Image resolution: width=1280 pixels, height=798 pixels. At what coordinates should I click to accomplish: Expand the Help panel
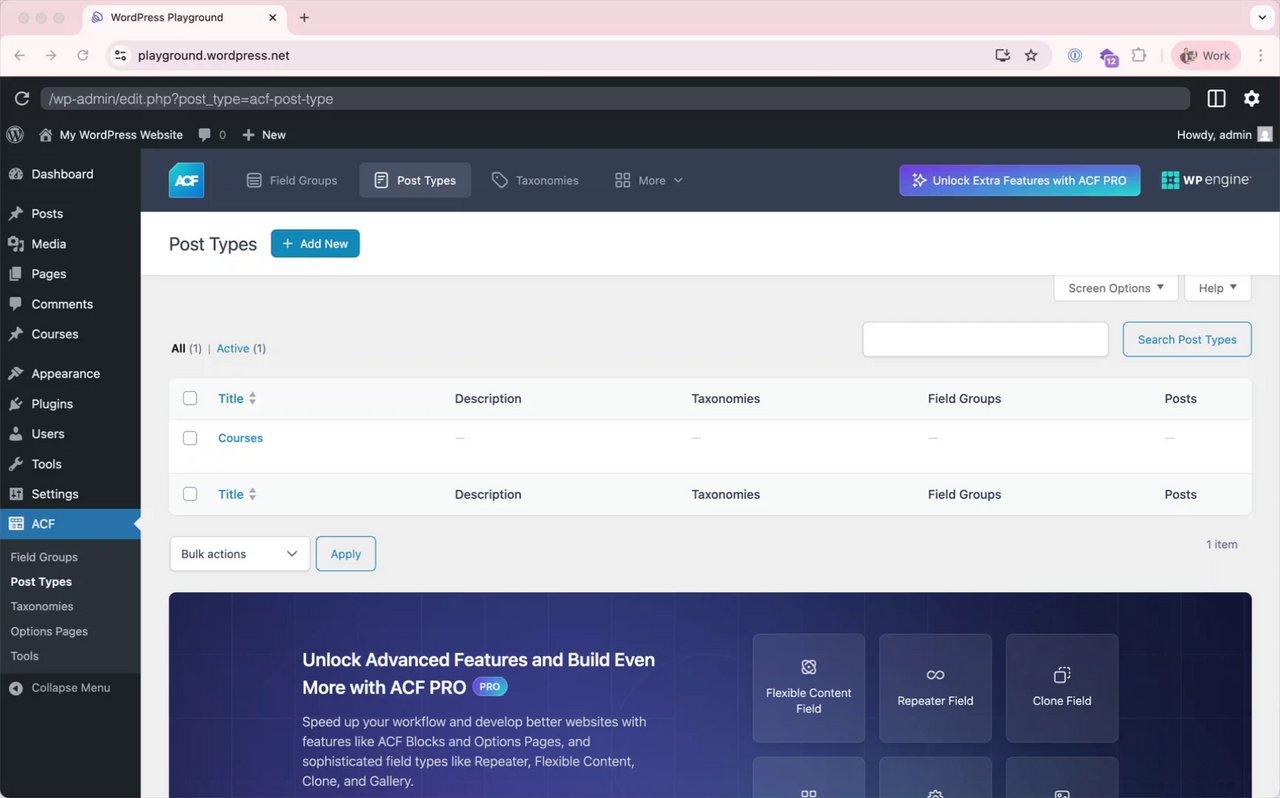[1218, 288]
